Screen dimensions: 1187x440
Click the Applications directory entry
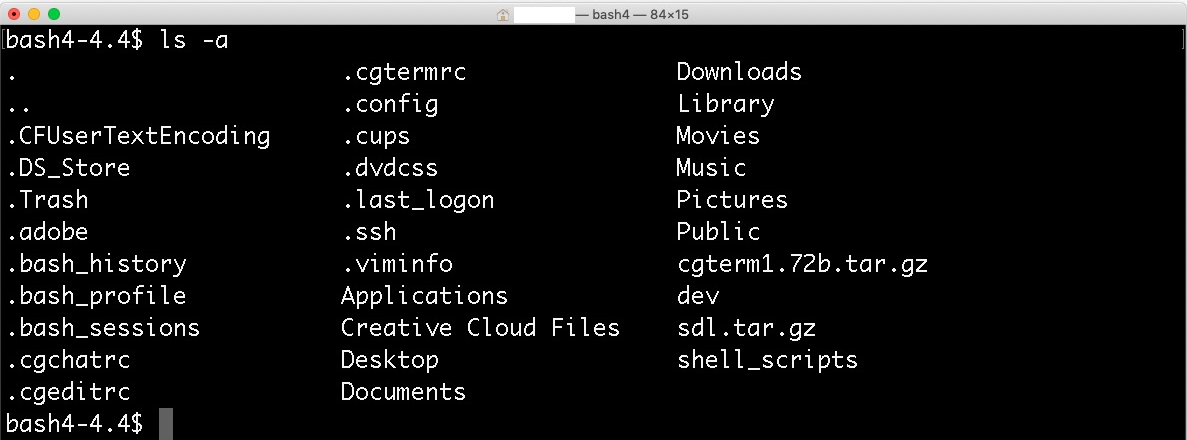(x=424, y=296)
